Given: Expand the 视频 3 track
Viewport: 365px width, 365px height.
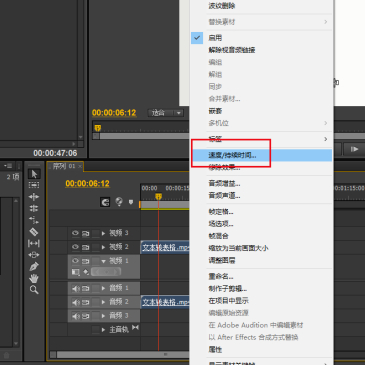Looking at the screenshot, I should (x=103, y=233).
